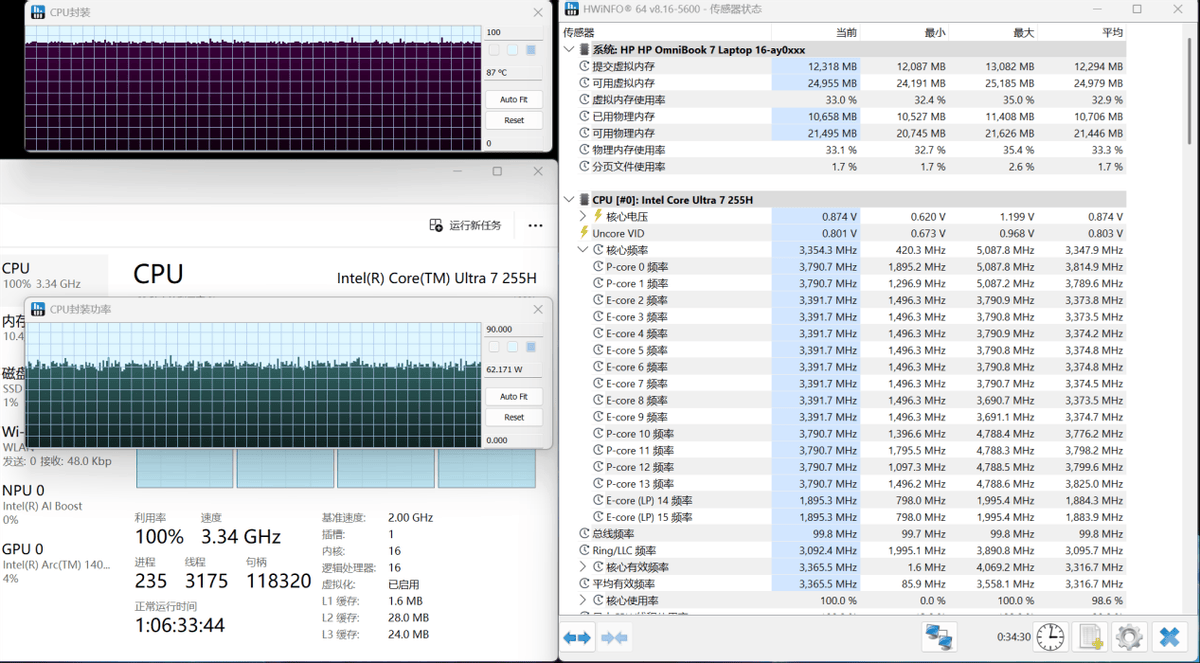Collapse the 系统: HP OmniBook 7 section
Viewport: 1200px width, 663px height.
tap(569, 49)
